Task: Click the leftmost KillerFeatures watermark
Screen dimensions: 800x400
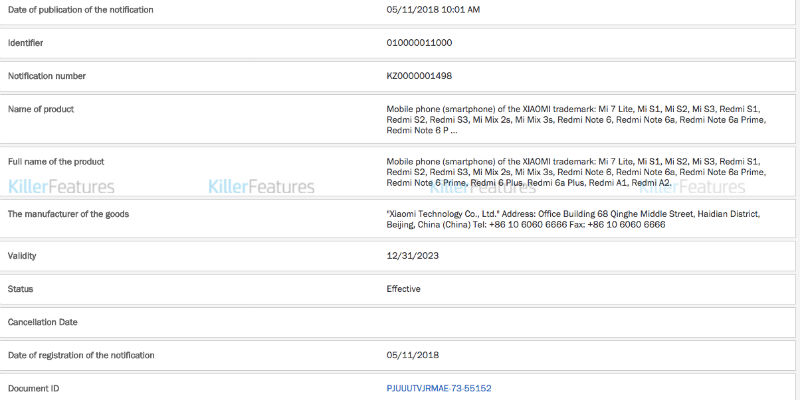Action: point(61,187)
